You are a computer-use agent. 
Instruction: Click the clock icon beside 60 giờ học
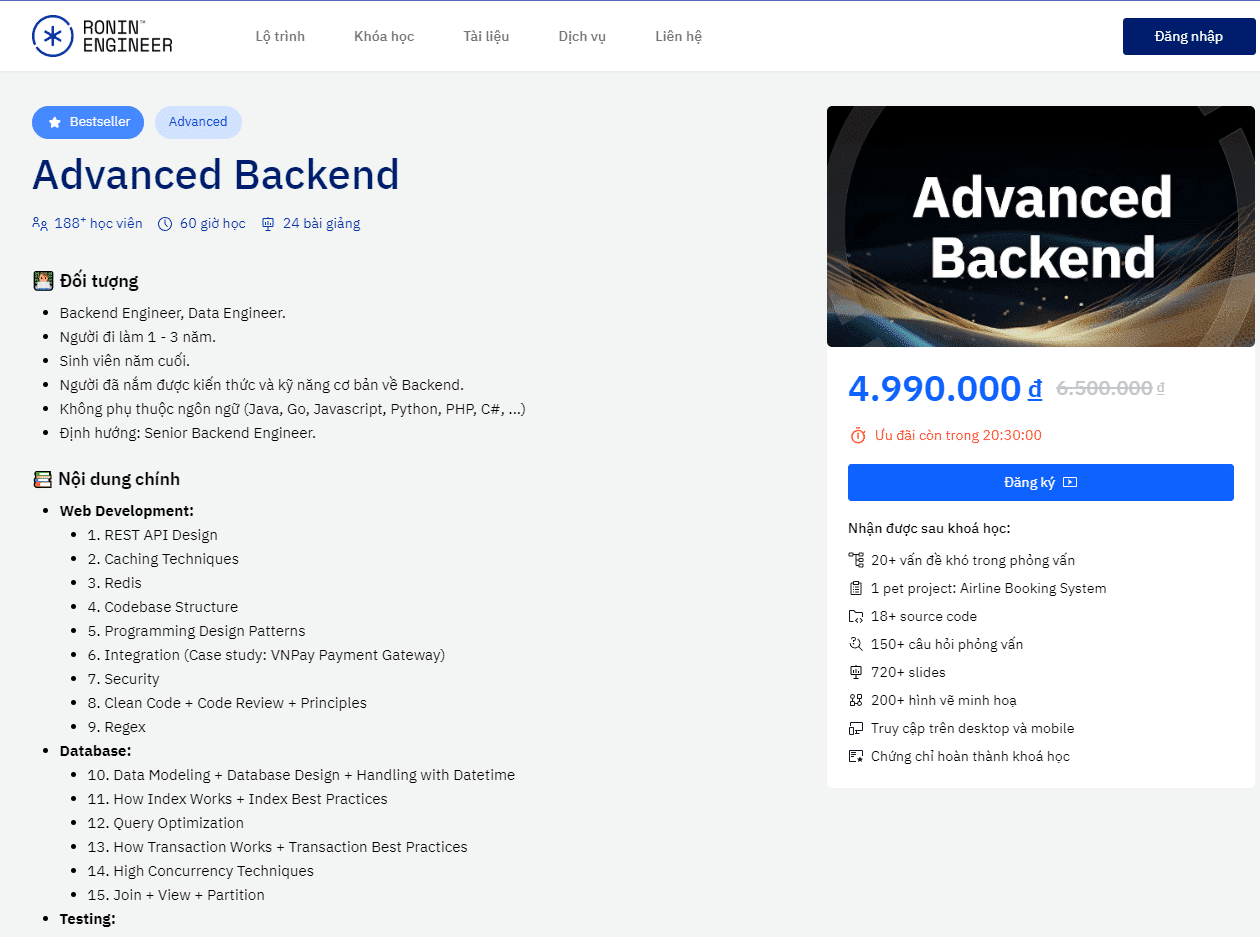tap(165, 224)
